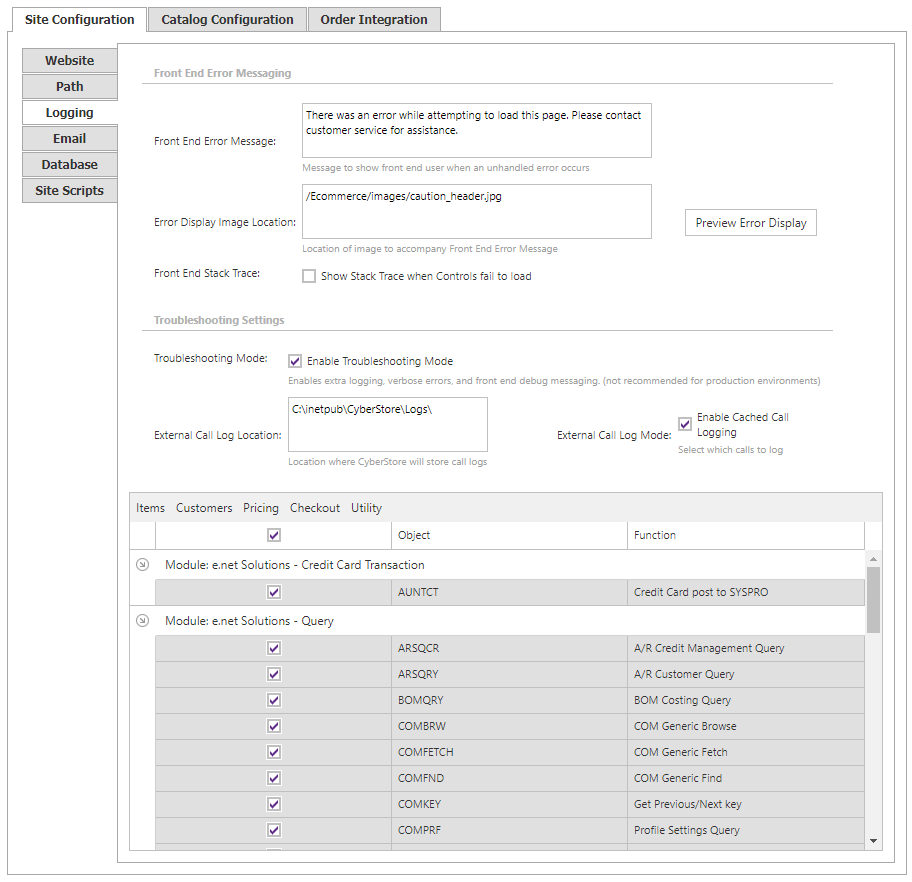Click the Error Display Image Location field
912x882 pixels.
pyautogui.click(x=476, y=211)
